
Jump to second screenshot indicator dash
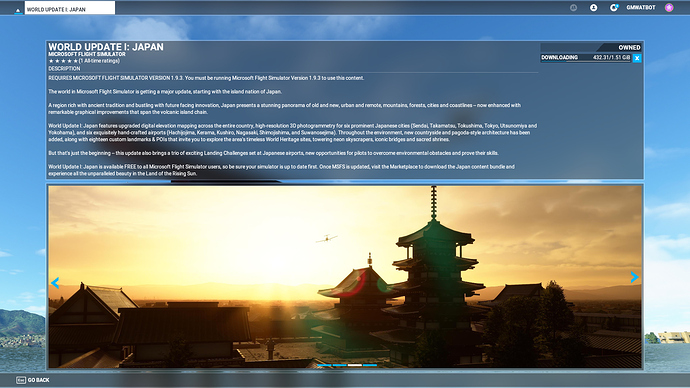pyautogui.click(x=339, y=365)
